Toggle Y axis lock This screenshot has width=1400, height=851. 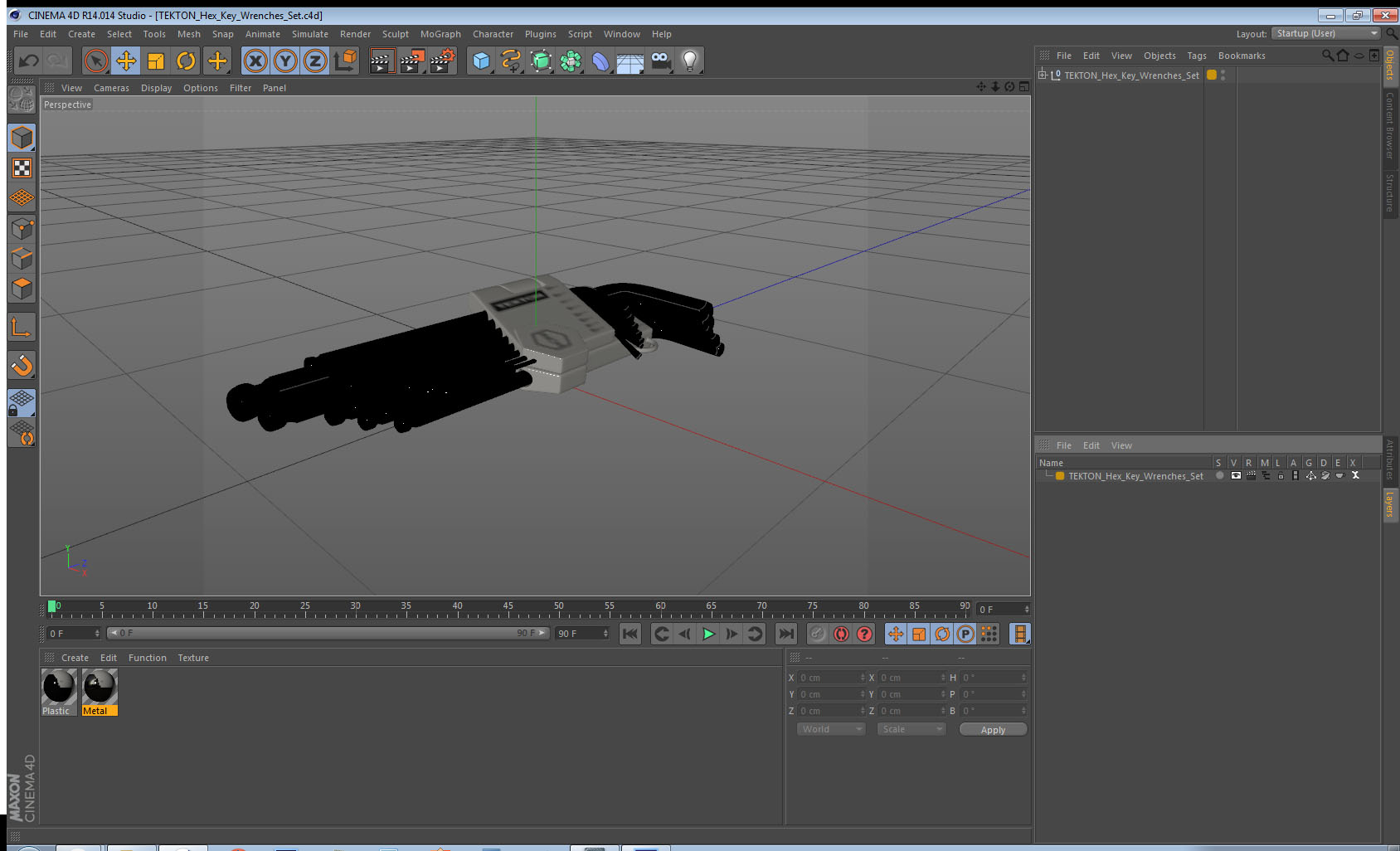[x=285, y=61]
